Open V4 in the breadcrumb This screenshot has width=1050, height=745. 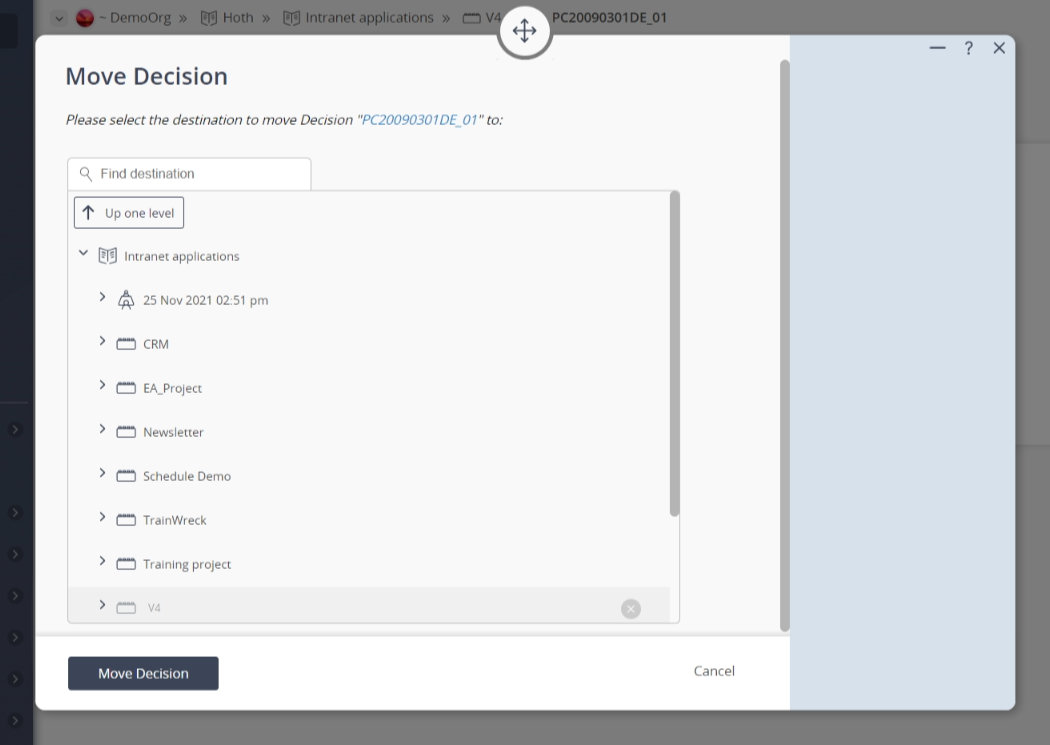click(493, 18)
